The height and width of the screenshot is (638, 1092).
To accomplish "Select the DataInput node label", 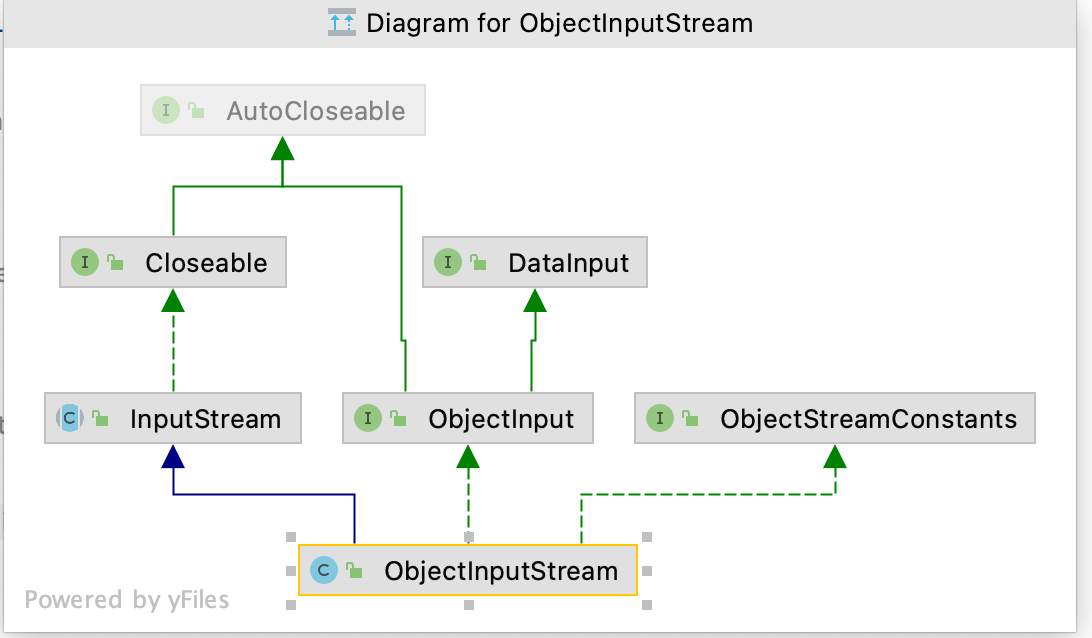I will pyautogui.click(x=568, y=263).
